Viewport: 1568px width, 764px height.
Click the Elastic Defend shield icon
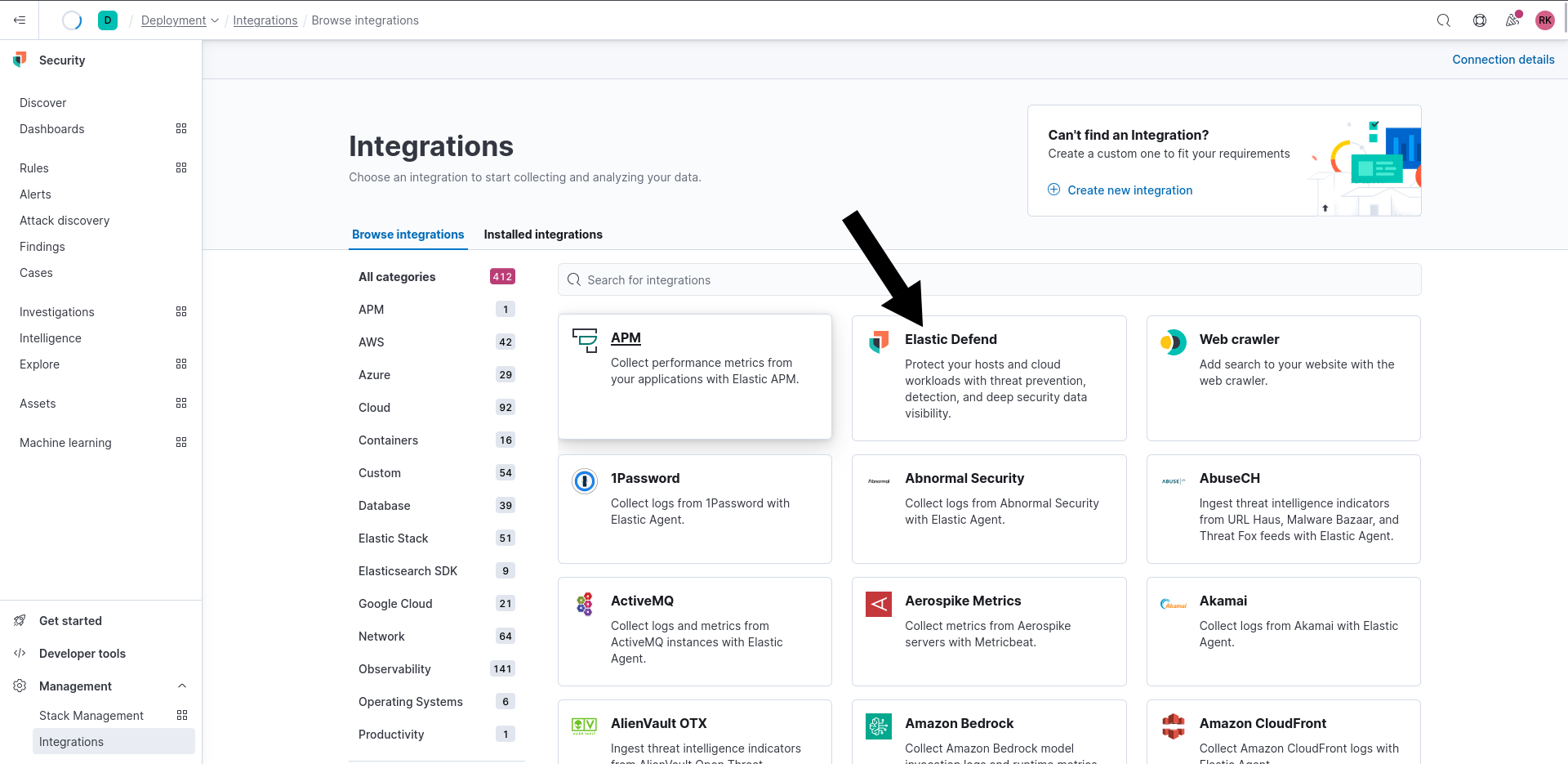pos(879,342)
